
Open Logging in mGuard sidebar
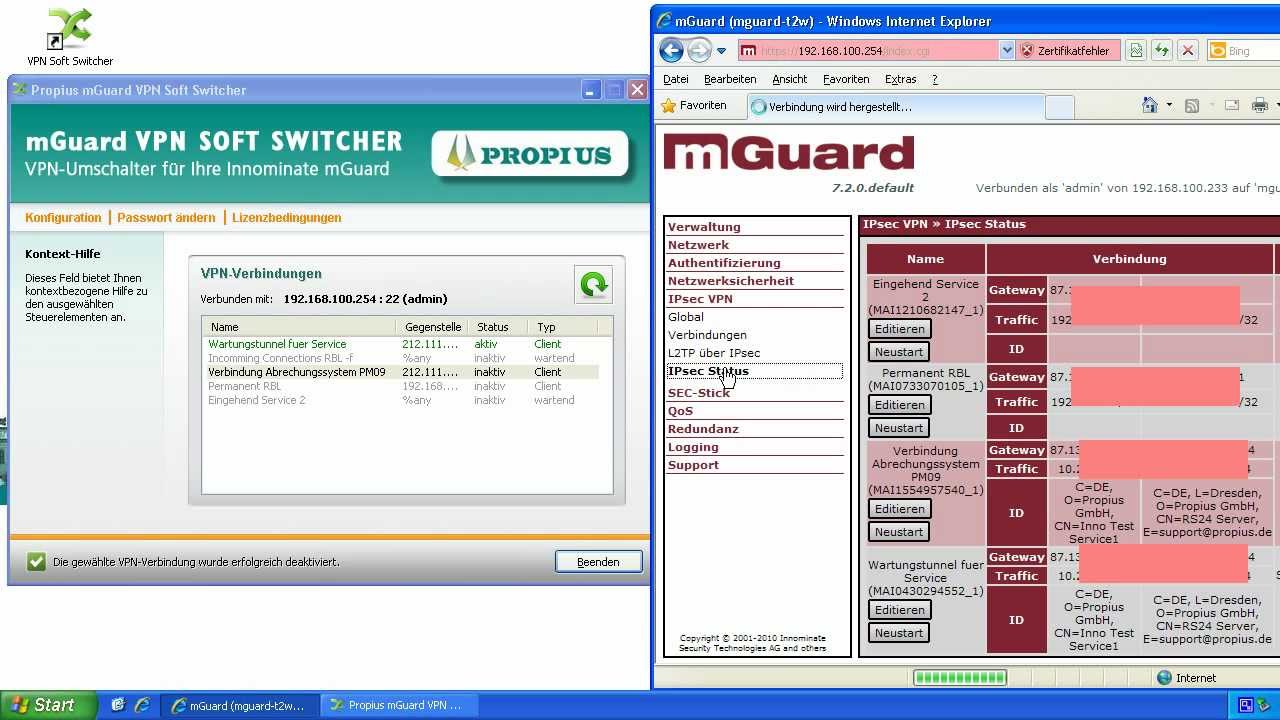pos(693,447)
